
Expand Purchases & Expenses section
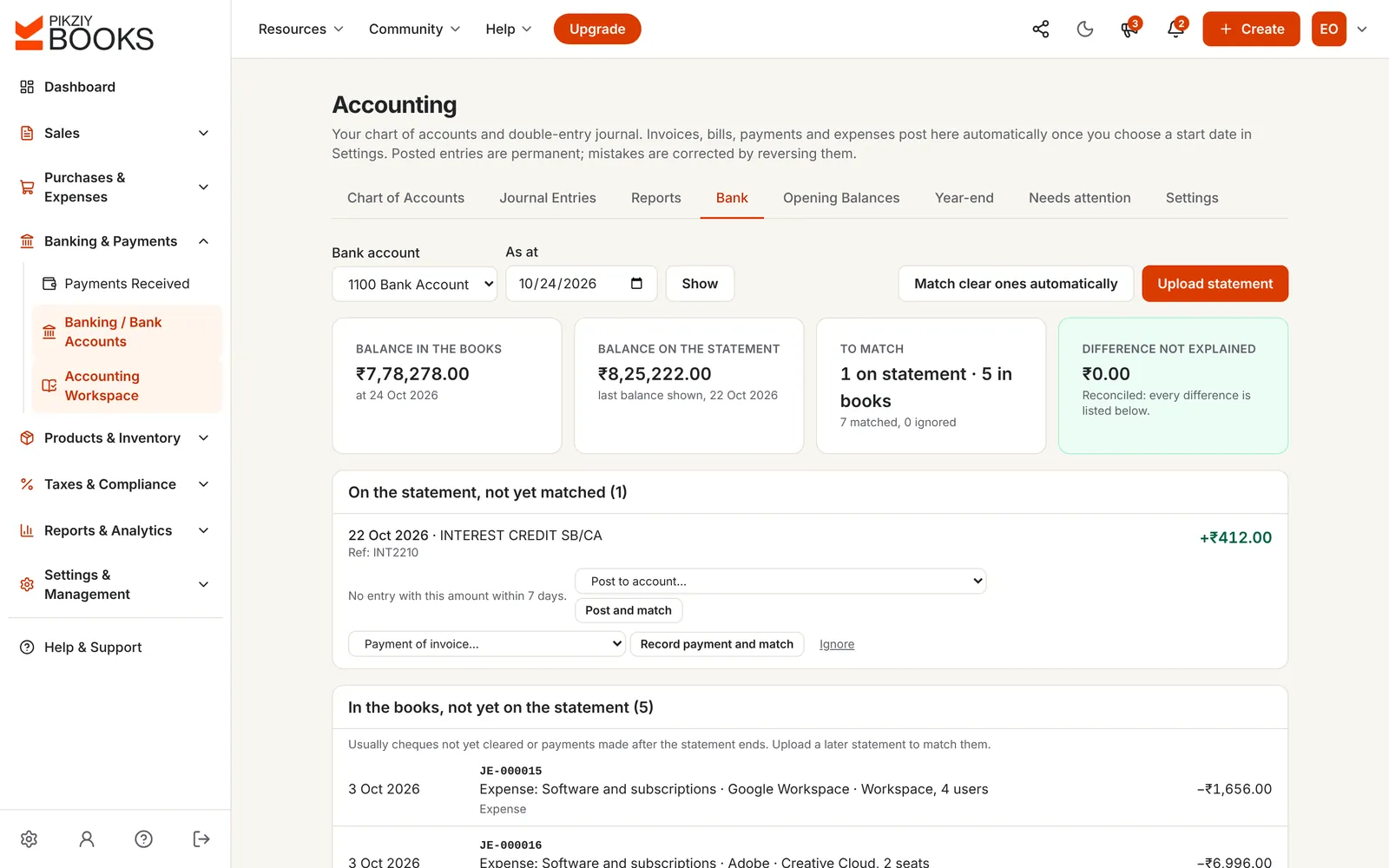115,187
